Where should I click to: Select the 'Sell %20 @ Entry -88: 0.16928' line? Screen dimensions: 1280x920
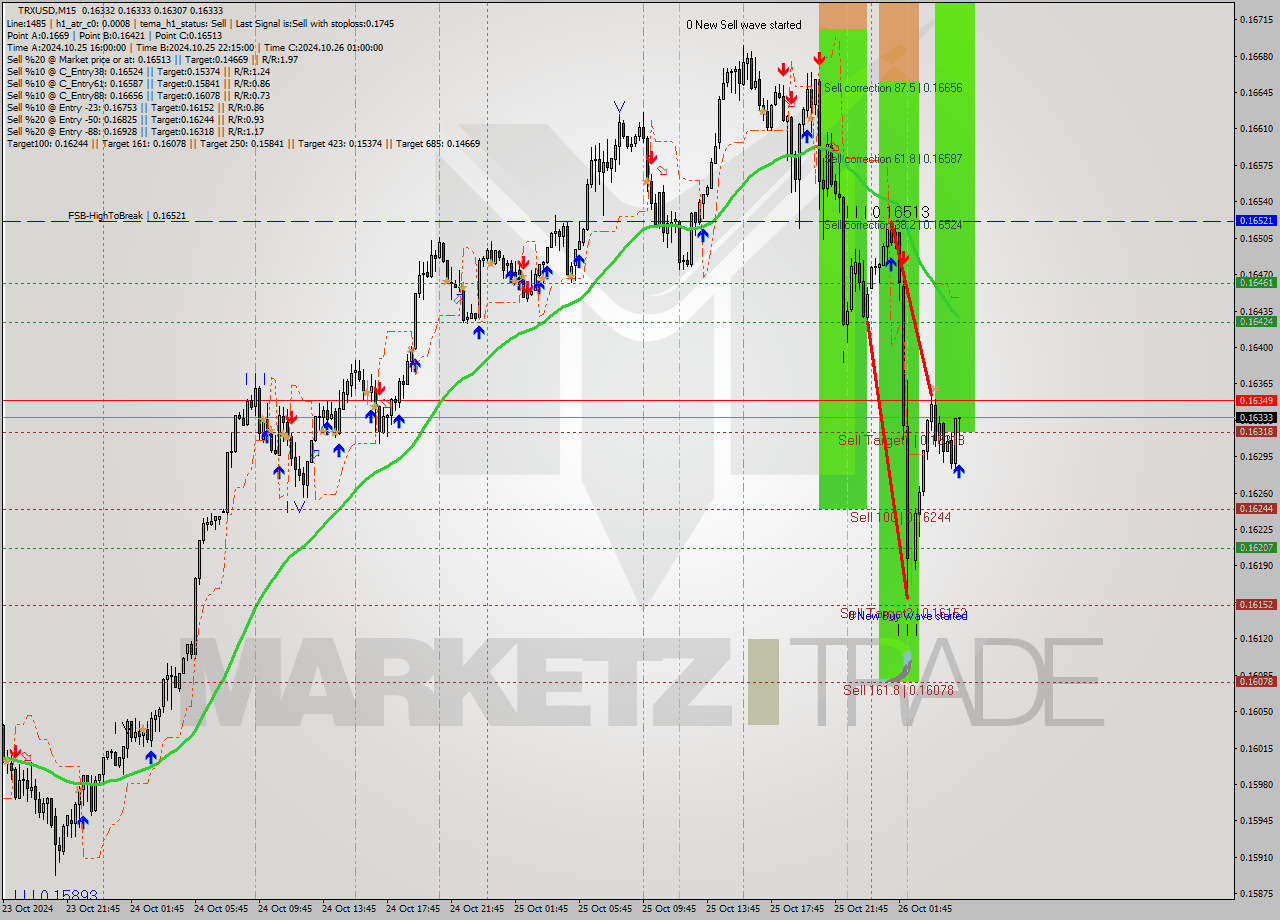tap(135, 131)
